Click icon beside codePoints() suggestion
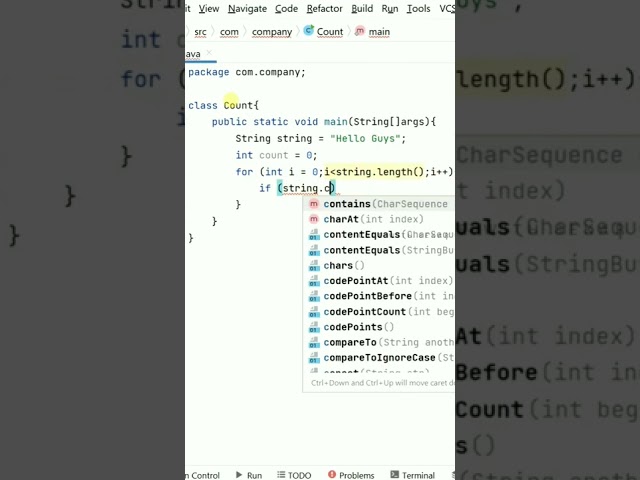 [x=314, y=327]
